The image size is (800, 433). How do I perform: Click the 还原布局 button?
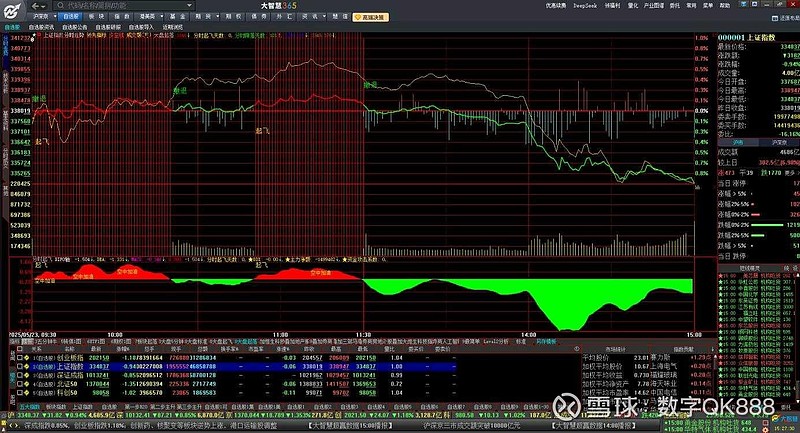[x=786, y=18]
